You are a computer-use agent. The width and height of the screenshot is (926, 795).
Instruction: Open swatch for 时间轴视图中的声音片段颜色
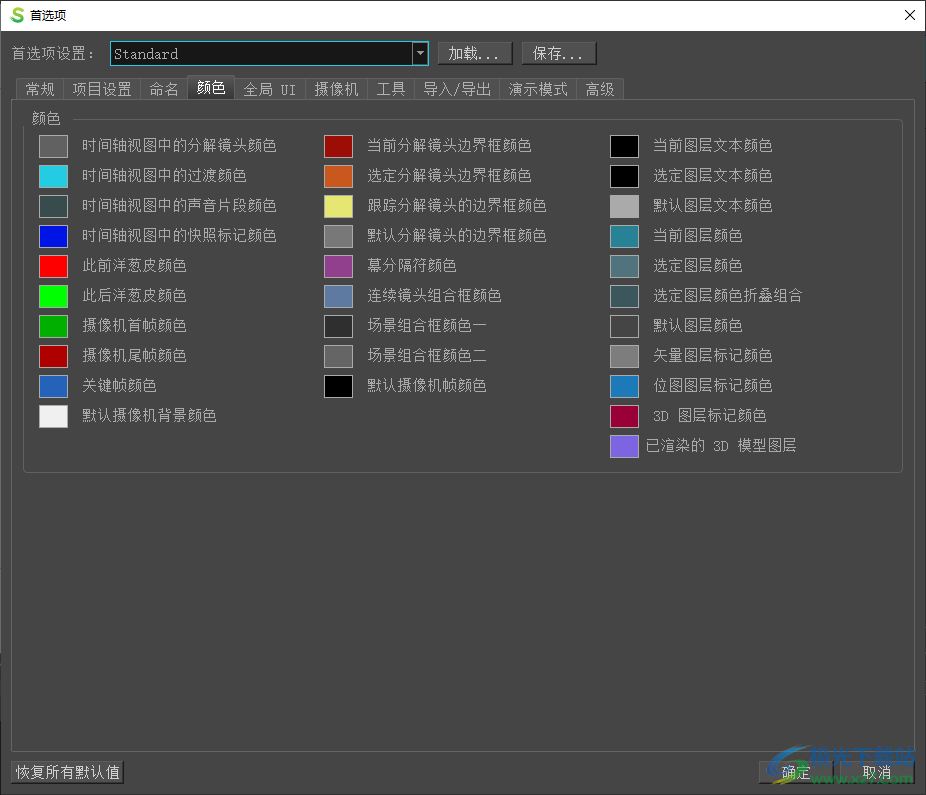(53, 206)
